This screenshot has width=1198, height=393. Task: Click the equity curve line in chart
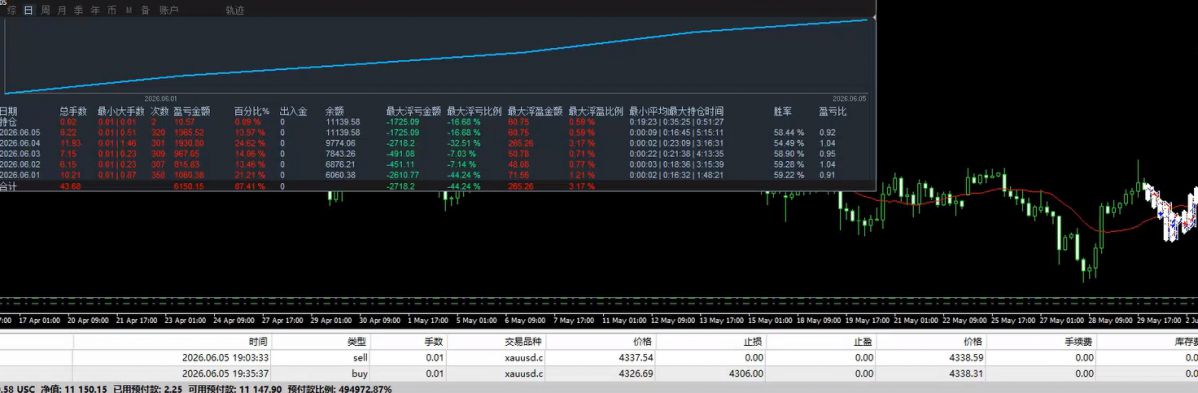click(x=435, y=57)
